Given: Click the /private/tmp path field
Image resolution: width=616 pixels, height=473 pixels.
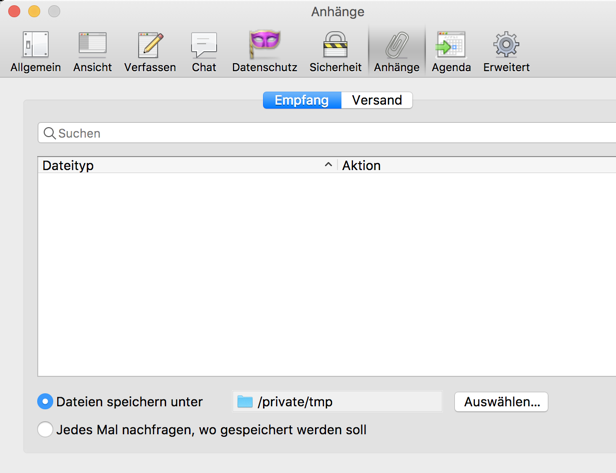Looking at the screenshot, I should click(337, 402).
